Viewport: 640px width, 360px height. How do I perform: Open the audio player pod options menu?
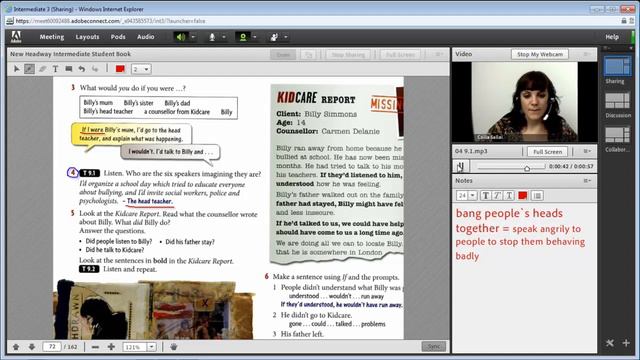point(587,151)
